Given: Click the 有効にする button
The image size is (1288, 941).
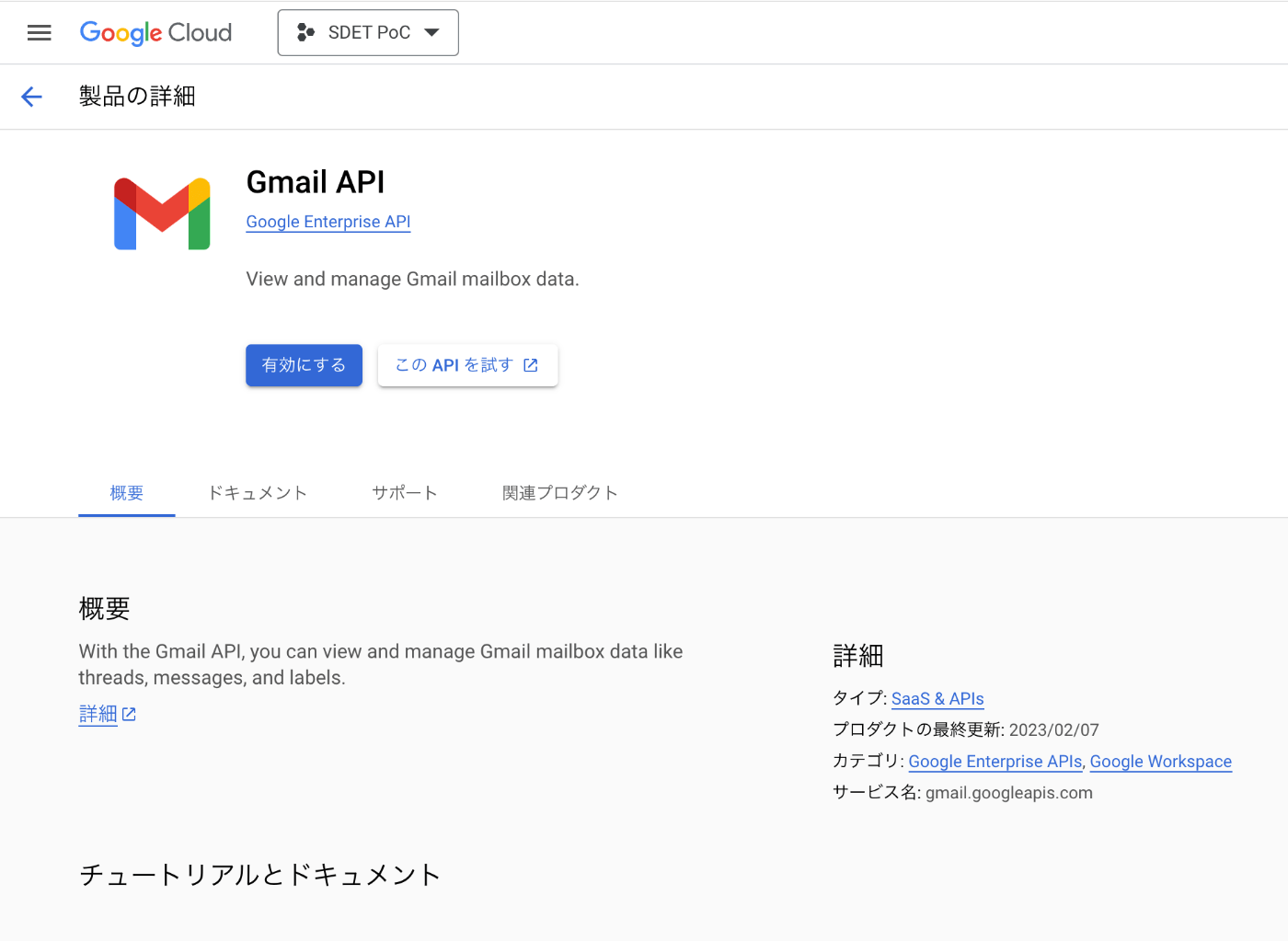Looking at the screenshot, I should pos(304,365).
